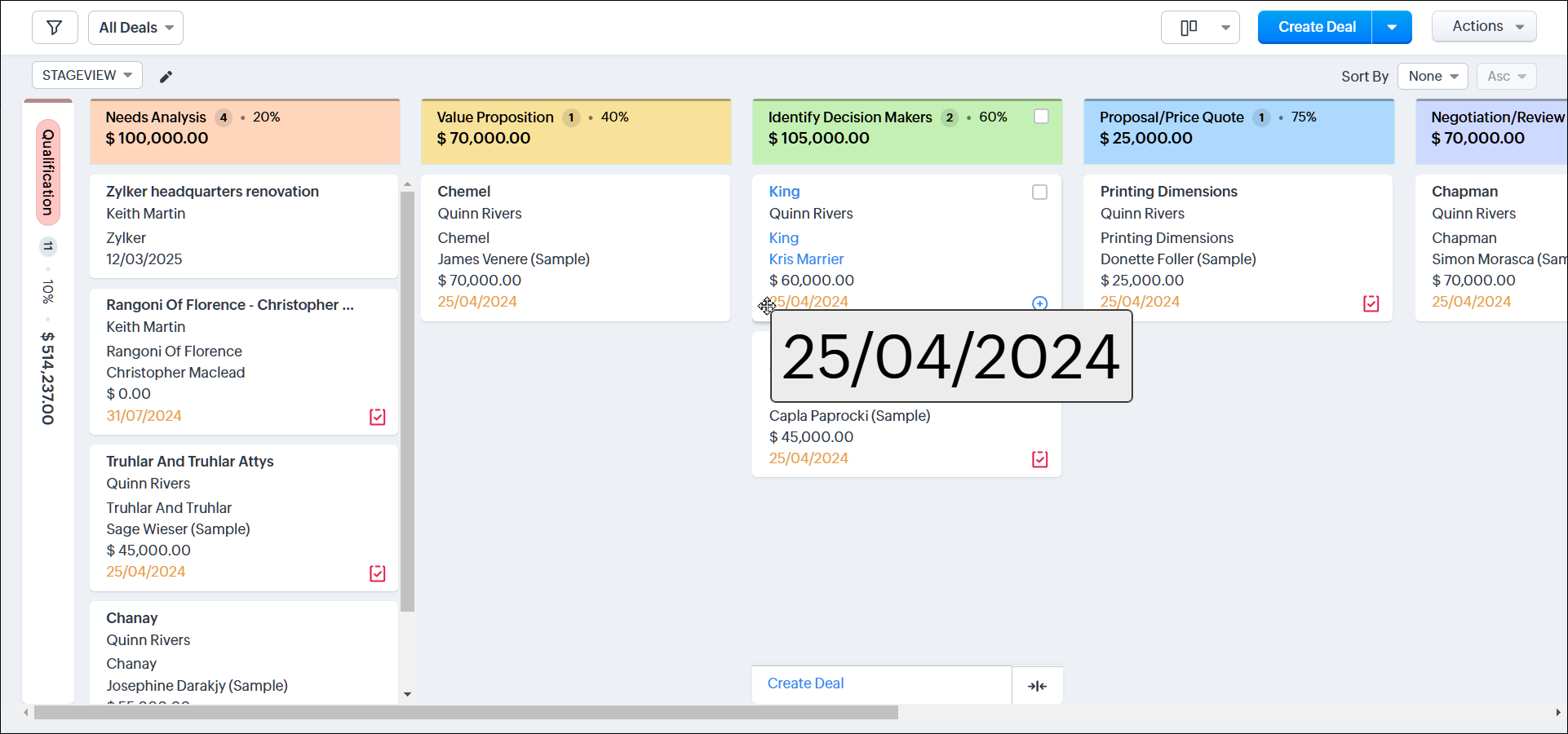The image size is (1568, 734).
Task: Tick activity checkbox on Capla Paprocki deal card
Action: [x=1039, y=459]
